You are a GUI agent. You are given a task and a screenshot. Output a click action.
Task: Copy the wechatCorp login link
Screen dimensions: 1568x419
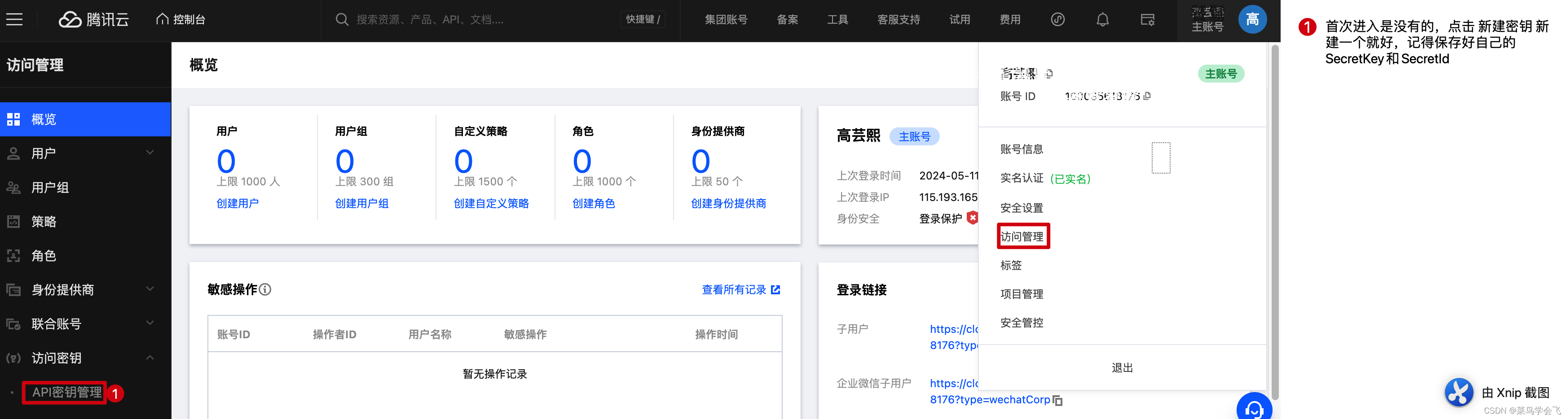(1058, 400)
